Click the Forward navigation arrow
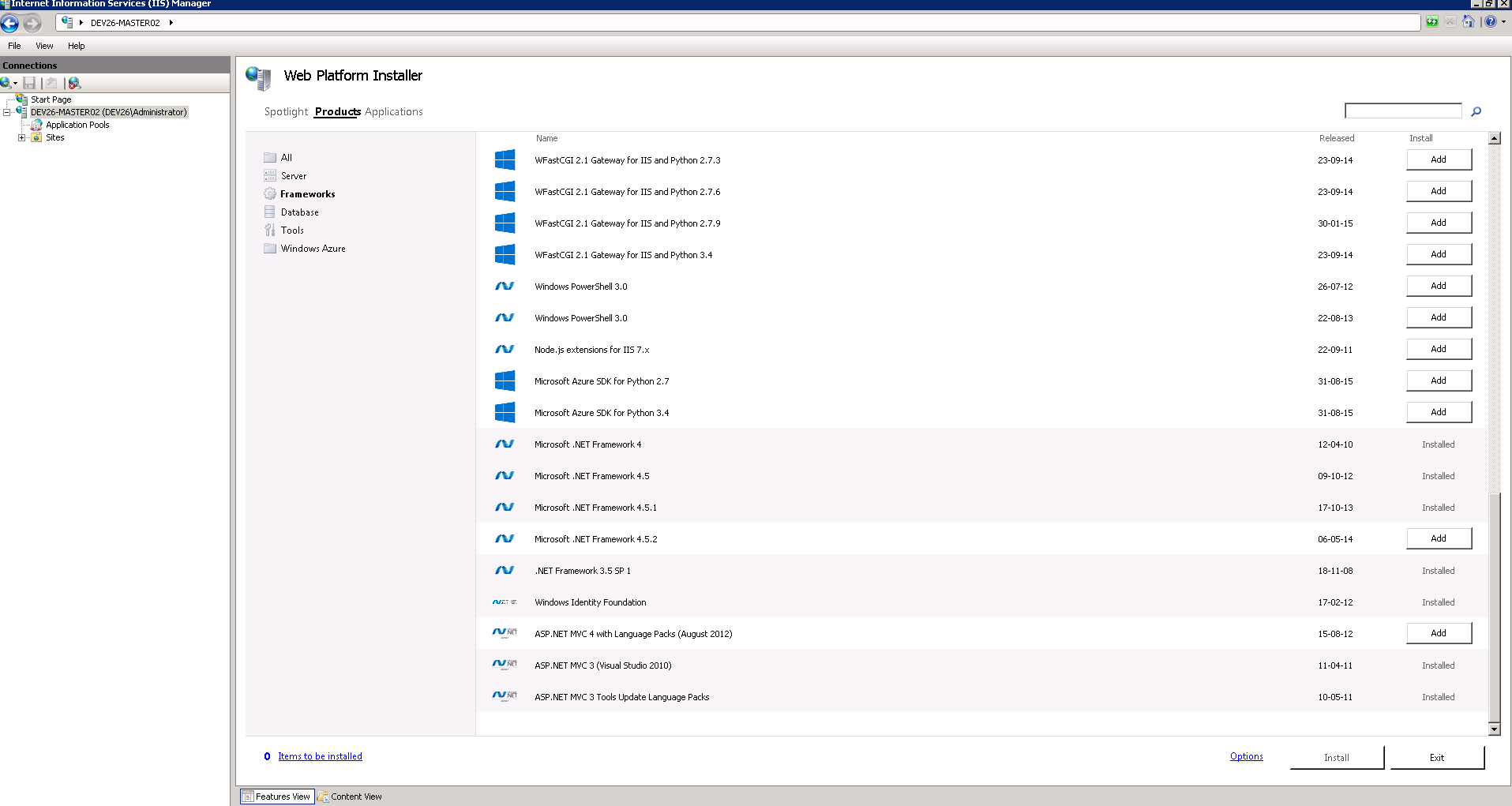The image size is (1512, 806). [x=32, y=23]
